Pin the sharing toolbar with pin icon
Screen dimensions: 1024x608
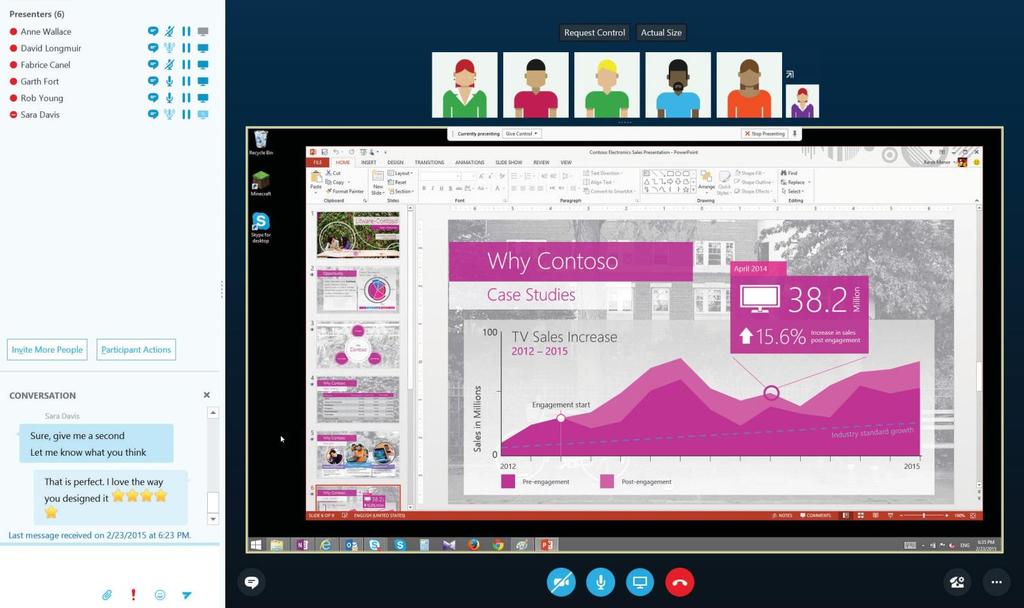tap(795, 133)
